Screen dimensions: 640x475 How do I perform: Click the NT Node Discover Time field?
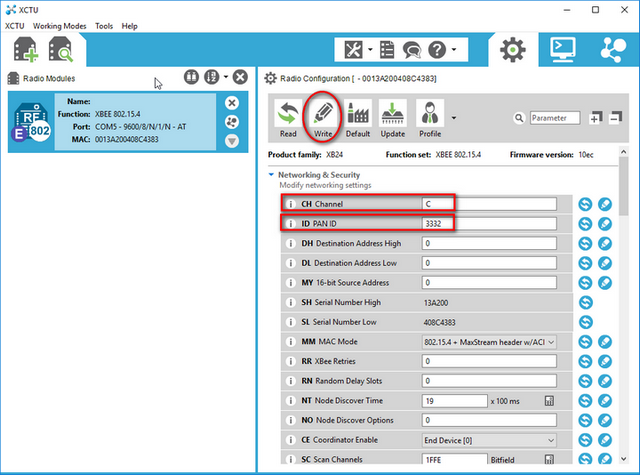click(x=454, y=401)
